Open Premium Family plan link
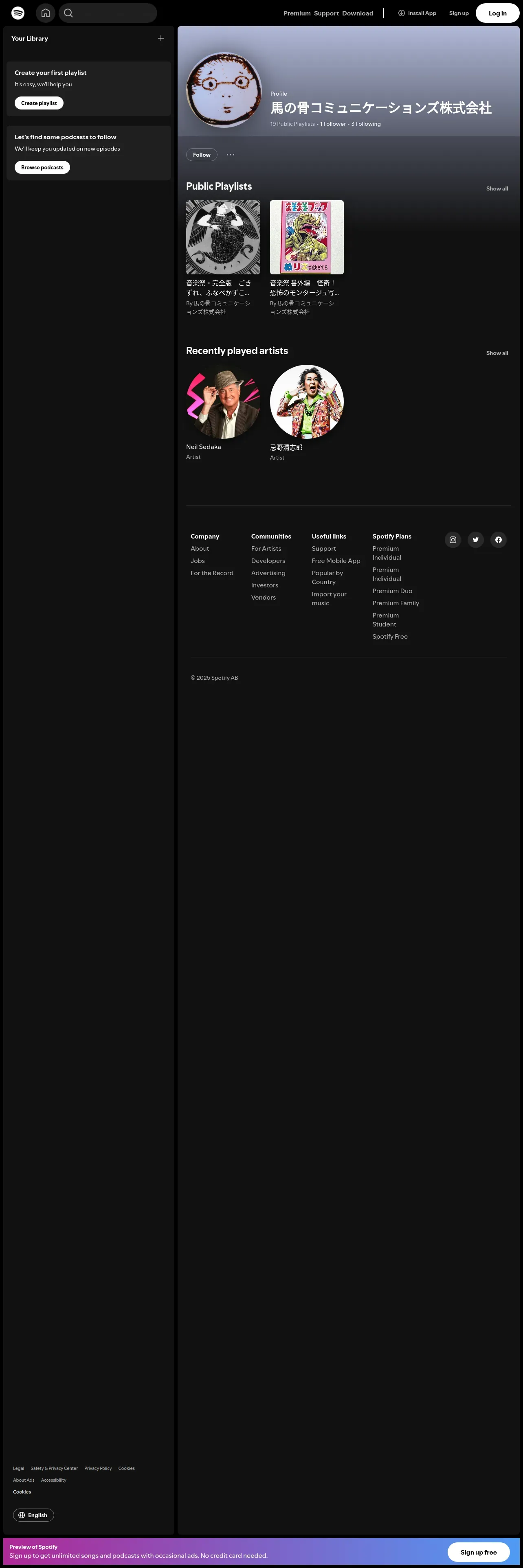This screenshot has width=523, height=1568. [396, 602]
